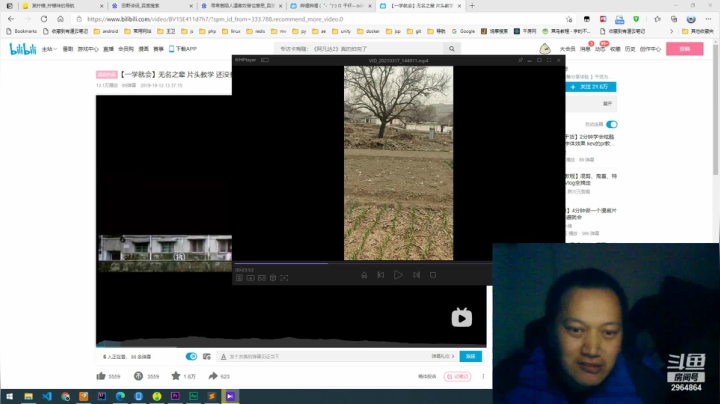720x404 pixels.
Task: Open the 主站 dropdown in bilibili header
Action: (x=49, y=49)
